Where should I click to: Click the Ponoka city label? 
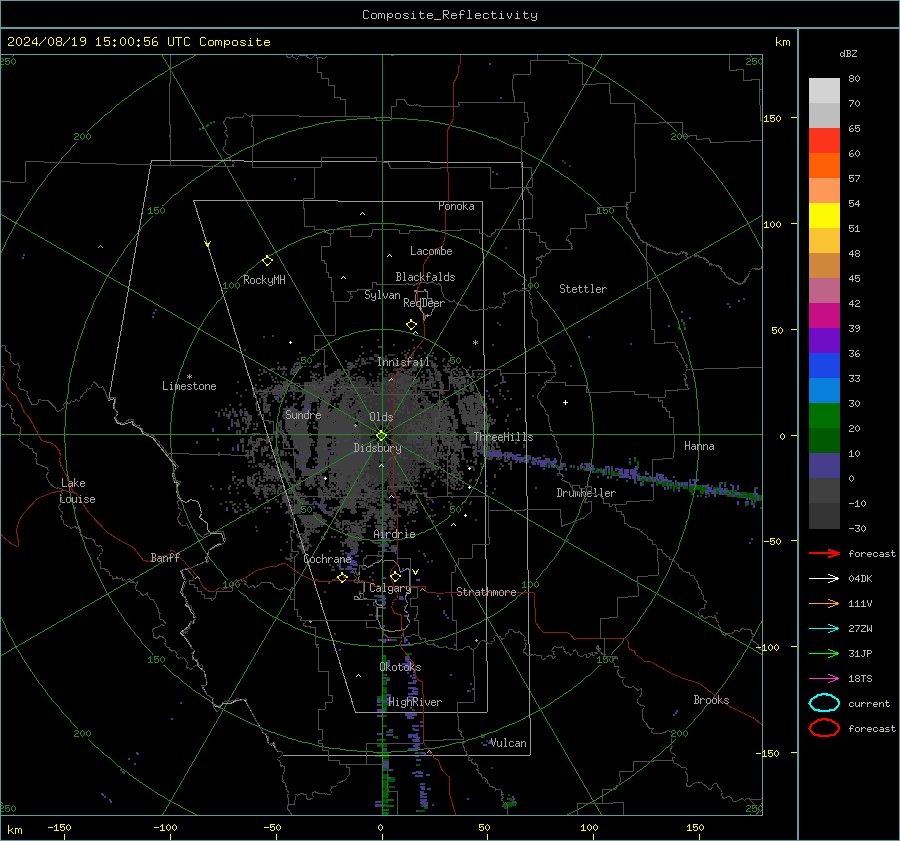pyautogui.click(x=456, y=206)
